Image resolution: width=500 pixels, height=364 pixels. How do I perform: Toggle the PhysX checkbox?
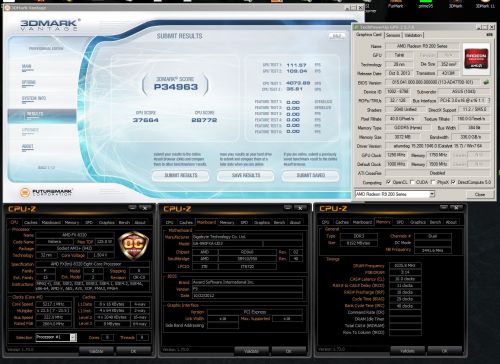pos(433,182)
